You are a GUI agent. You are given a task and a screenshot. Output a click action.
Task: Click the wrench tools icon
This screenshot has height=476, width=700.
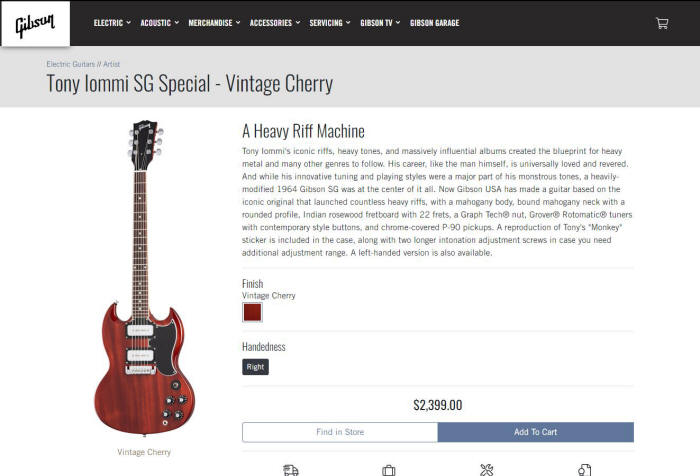487,470
